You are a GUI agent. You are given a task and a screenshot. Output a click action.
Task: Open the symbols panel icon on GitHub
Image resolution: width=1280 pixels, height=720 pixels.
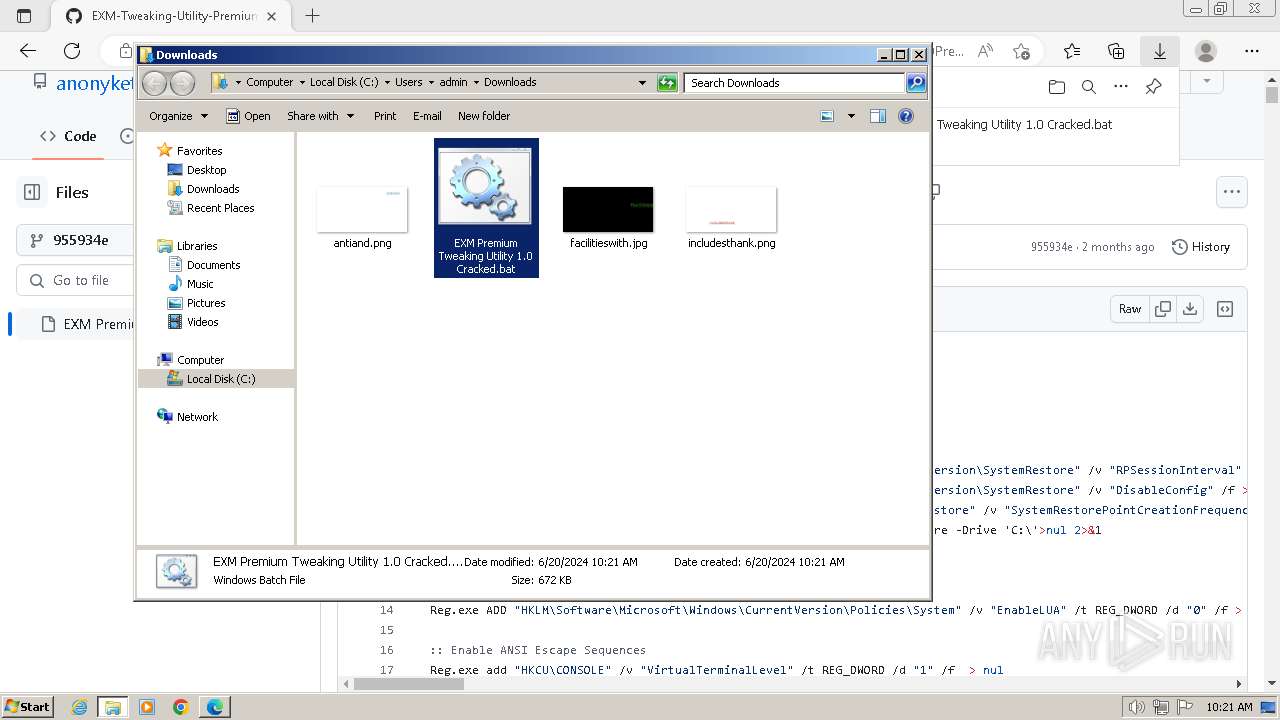pyautogui.click(x=1225, y=309)
